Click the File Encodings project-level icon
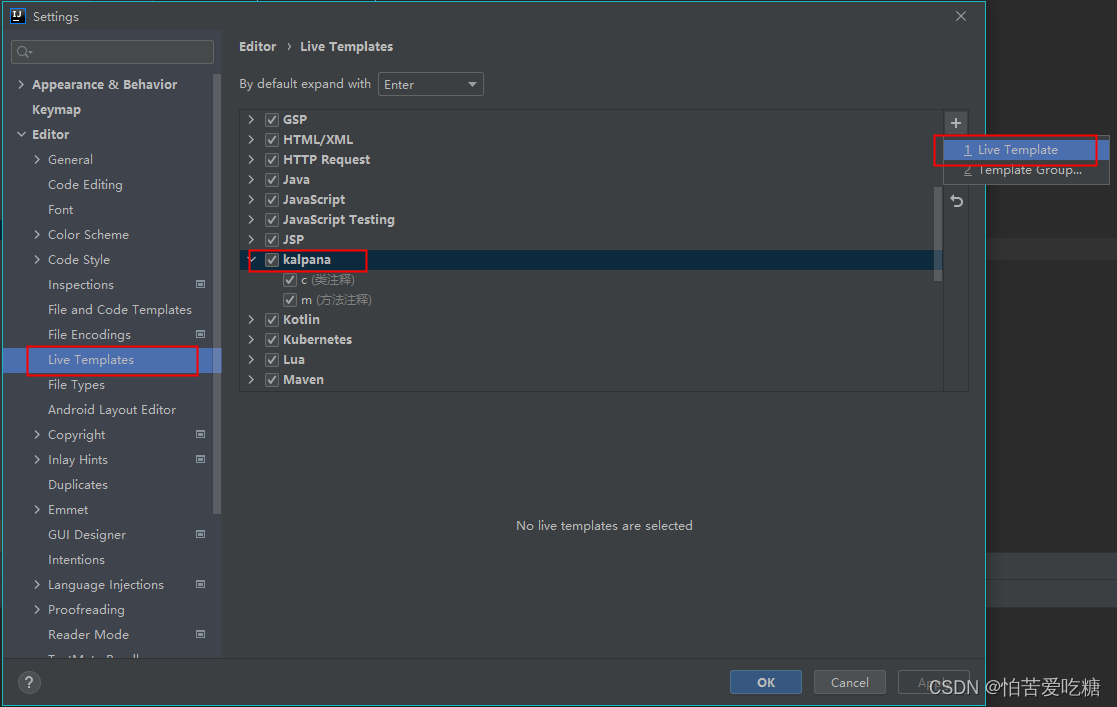Viewport: 1117px width, 707px height. pyautogui.click(x=201, y=334)
